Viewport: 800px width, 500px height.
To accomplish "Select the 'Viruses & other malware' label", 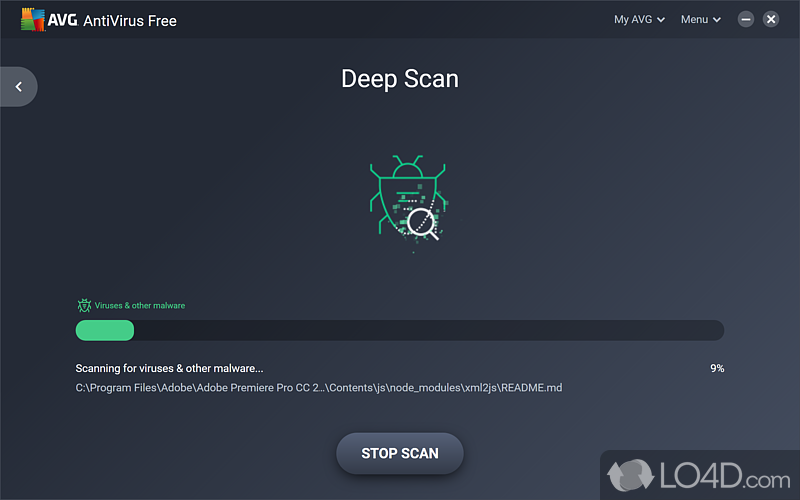I will pos(140,306).
